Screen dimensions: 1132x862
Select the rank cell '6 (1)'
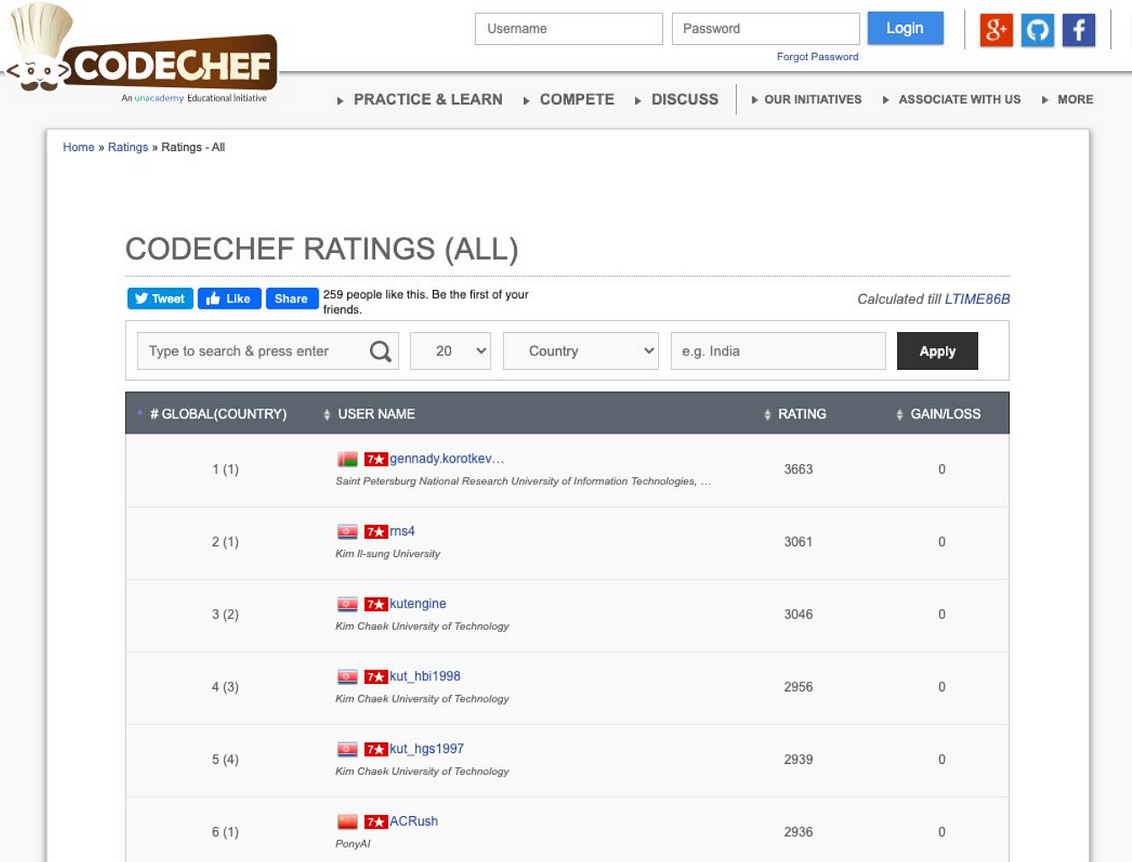click(225, 832)
